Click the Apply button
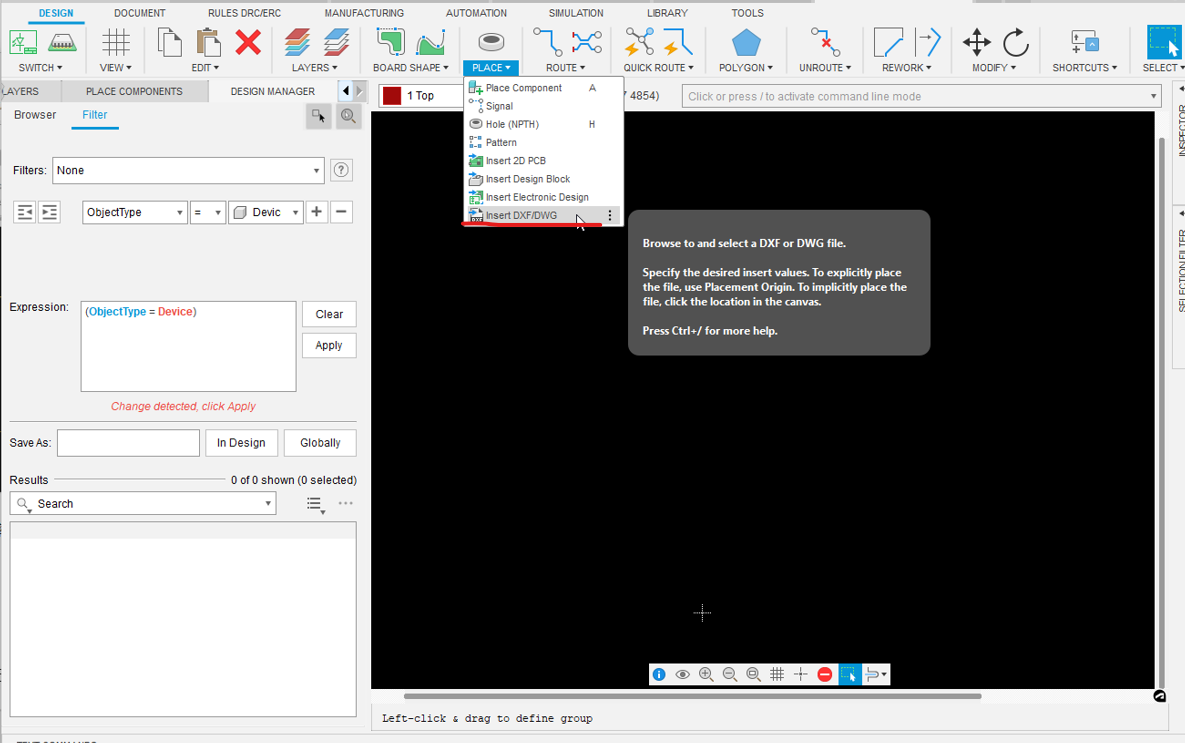The height and width of the screenshot is (743, 1185). pyautogui.click(x=329, y=345)
